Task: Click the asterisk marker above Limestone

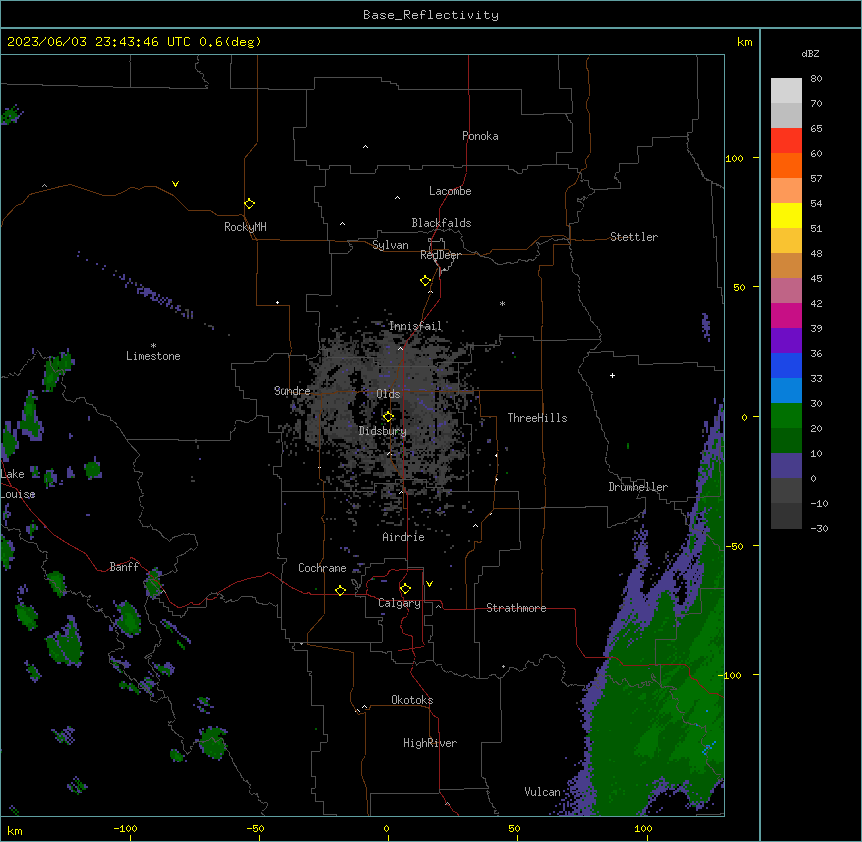Action: click(x=153, y=346)
